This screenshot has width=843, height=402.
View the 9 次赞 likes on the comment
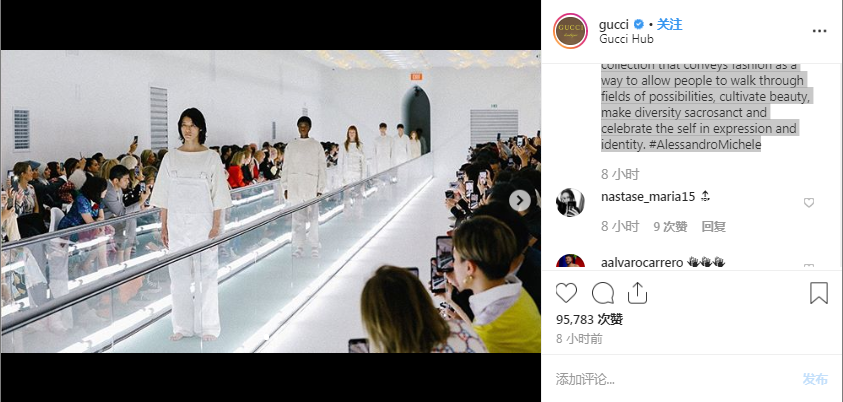[670, 226]
